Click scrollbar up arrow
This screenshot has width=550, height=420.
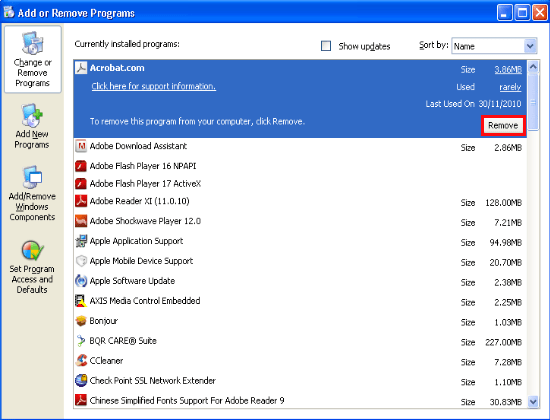pos(533,67)
